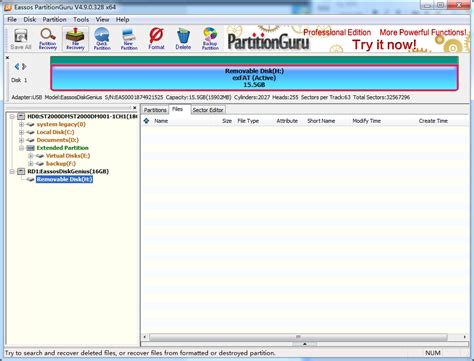Expand the Local Disk(C:) node

21,132
